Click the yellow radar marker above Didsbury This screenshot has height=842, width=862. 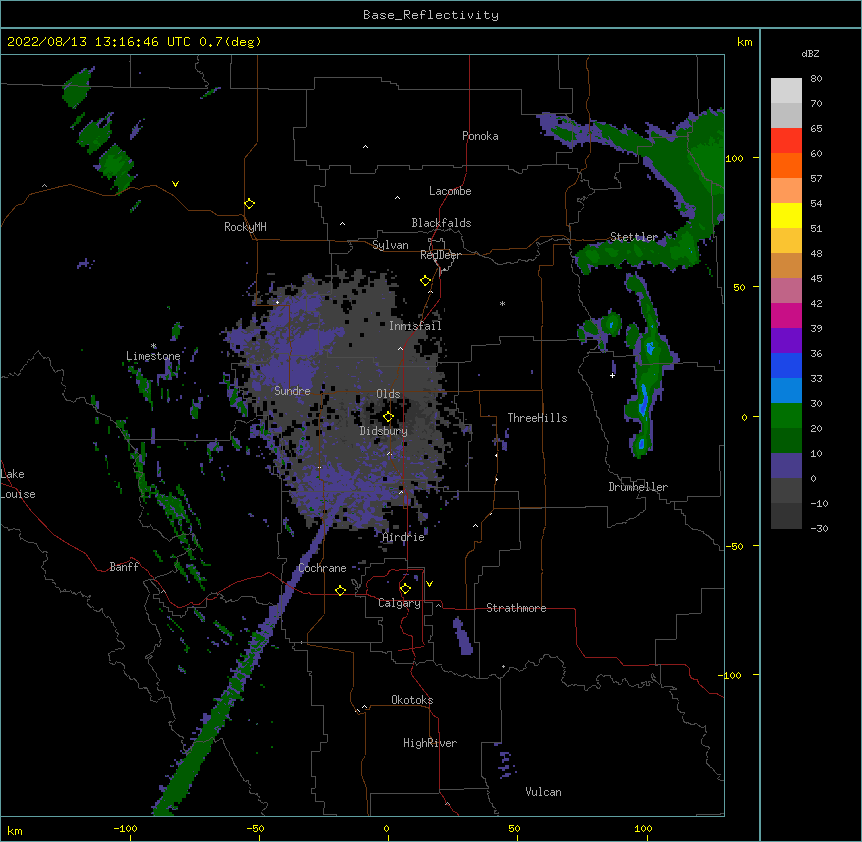click(388, 417)
